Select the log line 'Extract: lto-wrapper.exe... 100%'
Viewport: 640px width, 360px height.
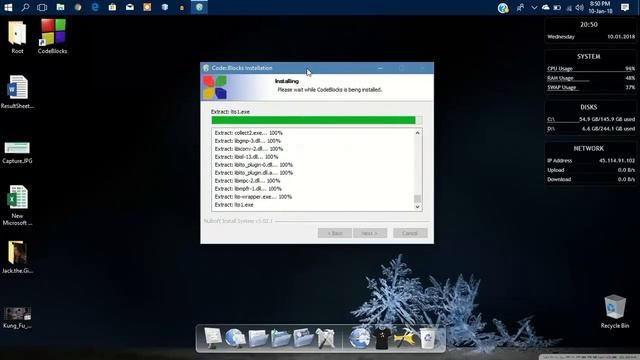(x=253, y=197)
